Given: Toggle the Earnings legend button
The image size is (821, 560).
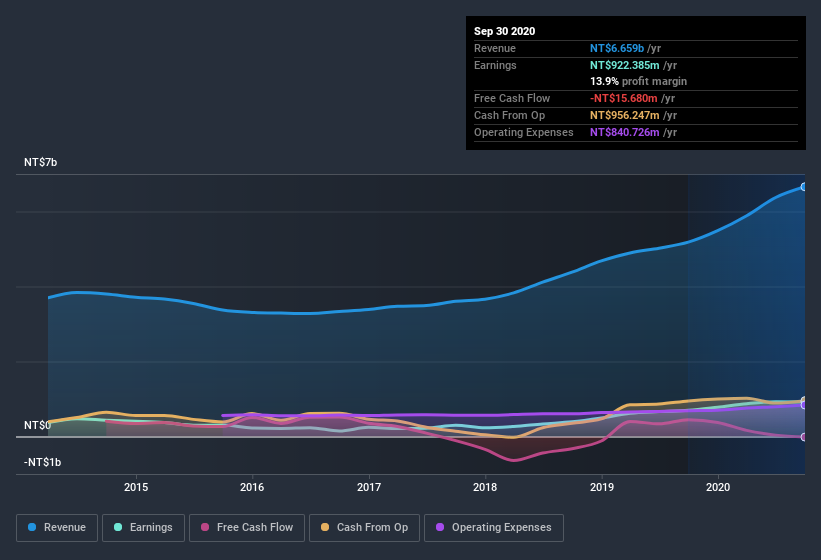Looking at the screenshot, I should click(x=143, y=528).
